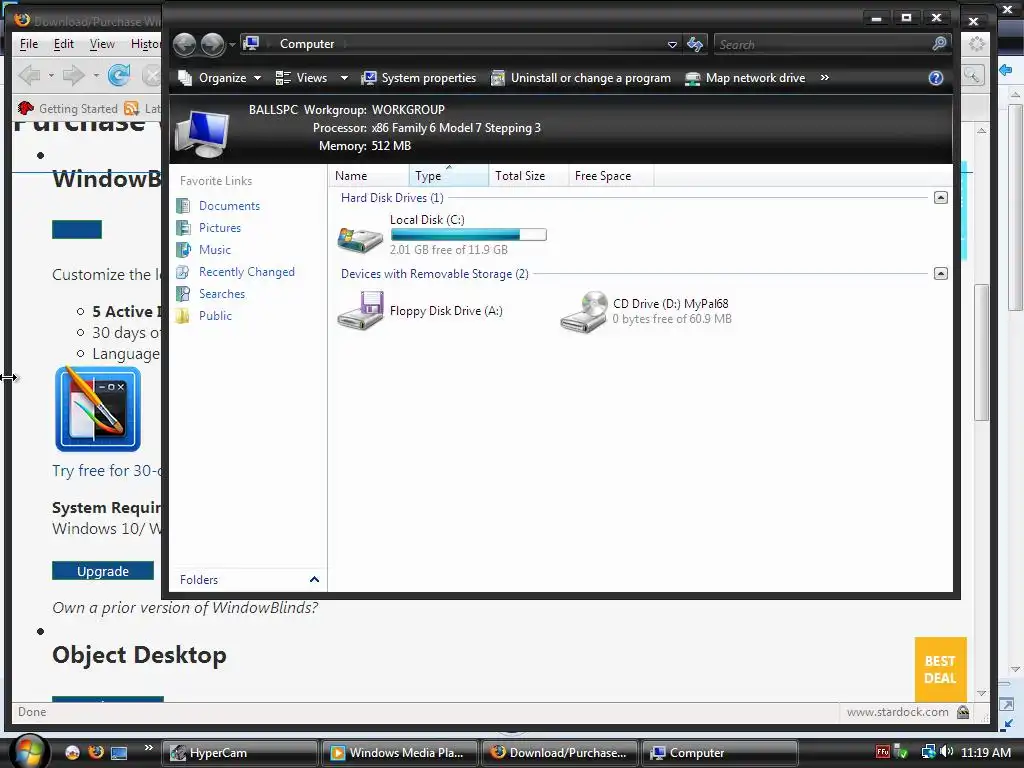Click Map network drive
Image resolution: width=1024 pixels, height=768 pixels.
745,78
